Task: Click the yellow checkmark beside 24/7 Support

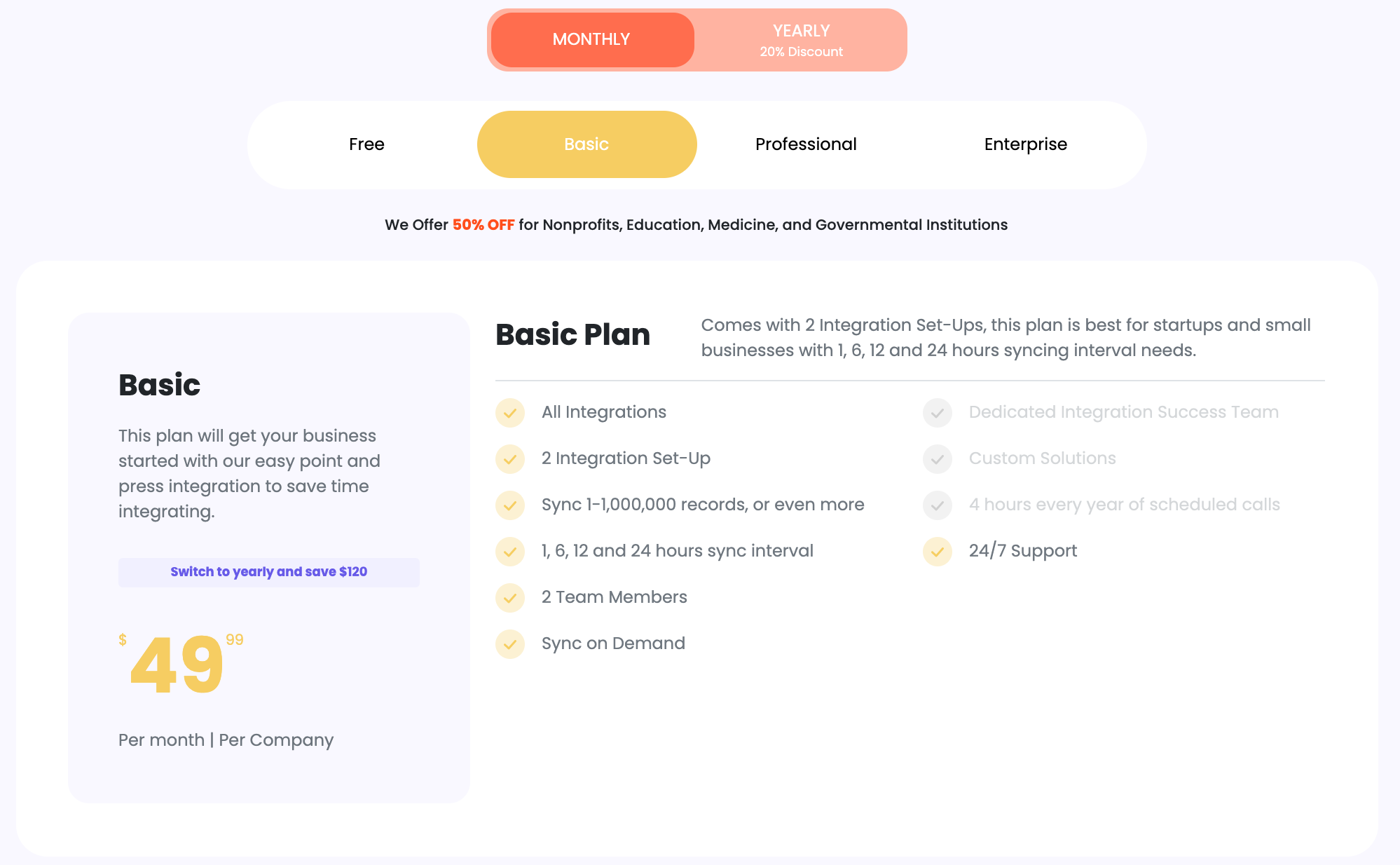Action: coord(938,552)
